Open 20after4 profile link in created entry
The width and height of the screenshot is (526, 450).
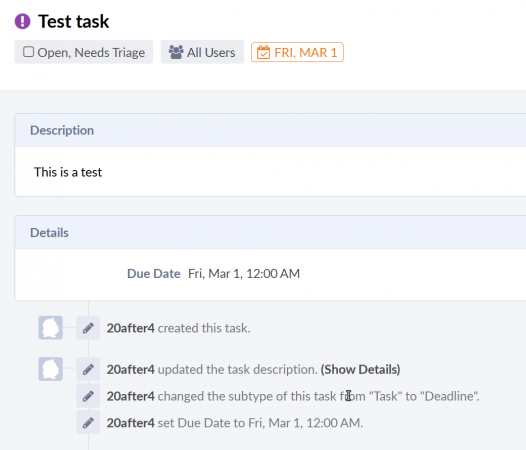click(130, 328)
